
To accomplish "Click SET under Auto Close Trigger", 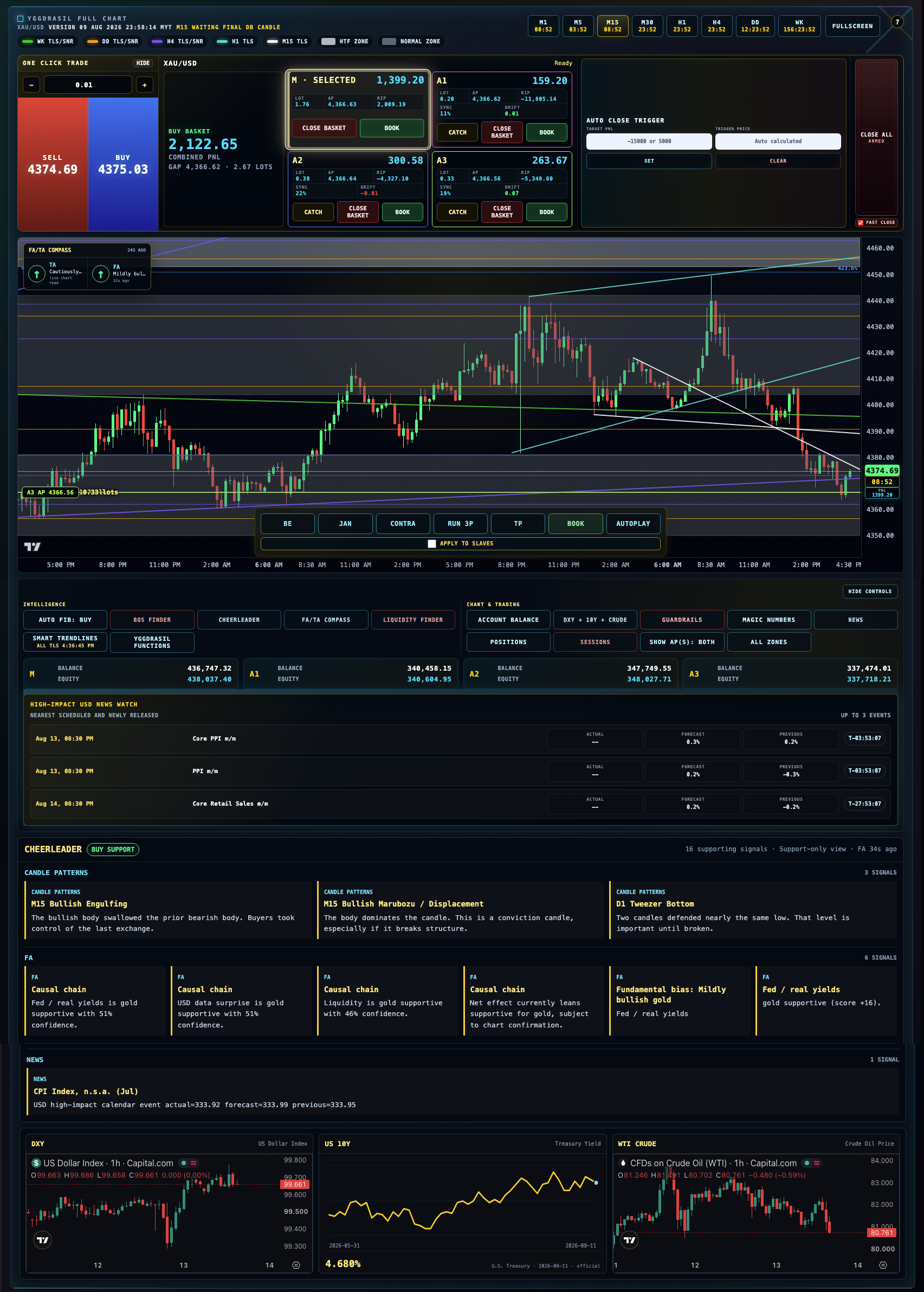I will pyautogui.click(x=649, y=161).
